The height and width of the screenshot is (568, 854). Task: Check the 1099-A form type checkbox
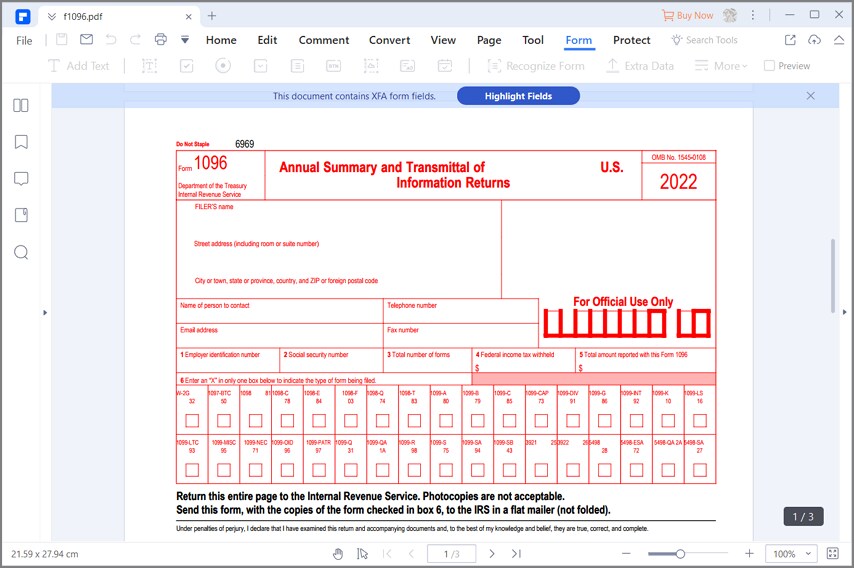pyautogui.click(x=446, y=420)
